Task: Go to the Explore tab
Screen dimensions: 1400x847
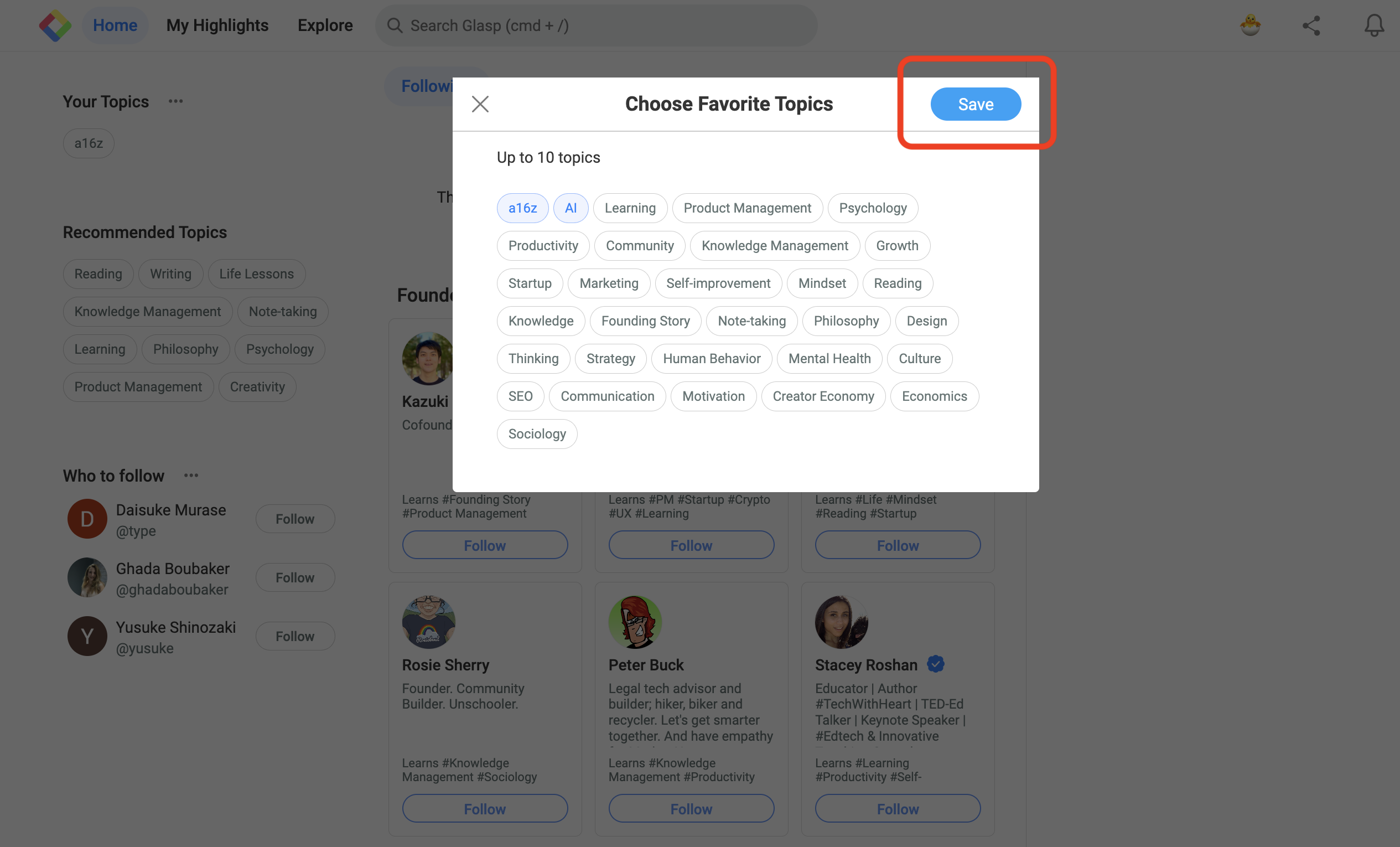Action: (325, 25)
